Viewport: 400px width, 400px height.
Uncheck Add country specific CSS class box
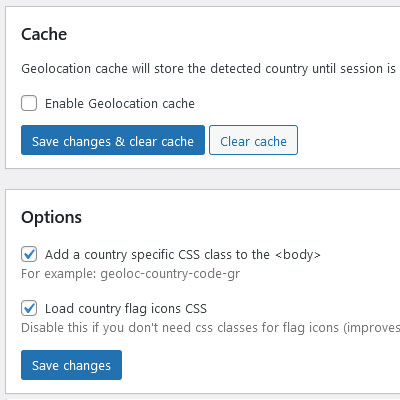pos(29,254)
